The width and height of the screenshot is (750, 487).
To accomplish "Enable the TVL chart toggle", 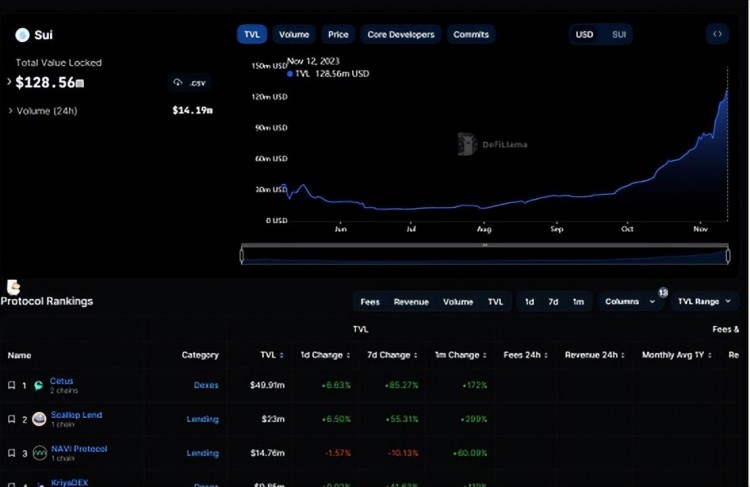I will pyautogui.click(x=252, y=34).
